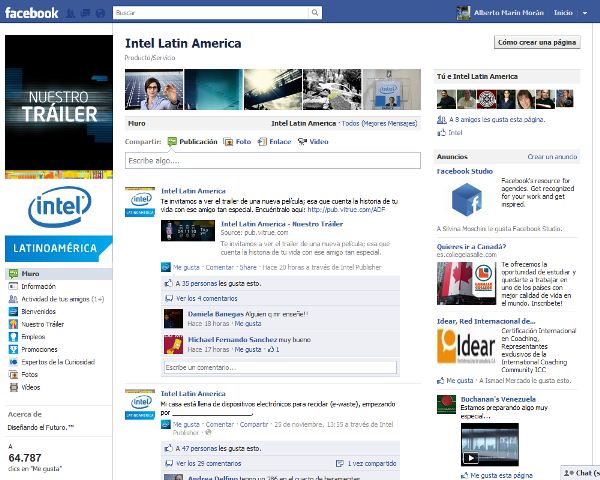
Task: Click the Facebook Studio cube icon
Action: 466,199
